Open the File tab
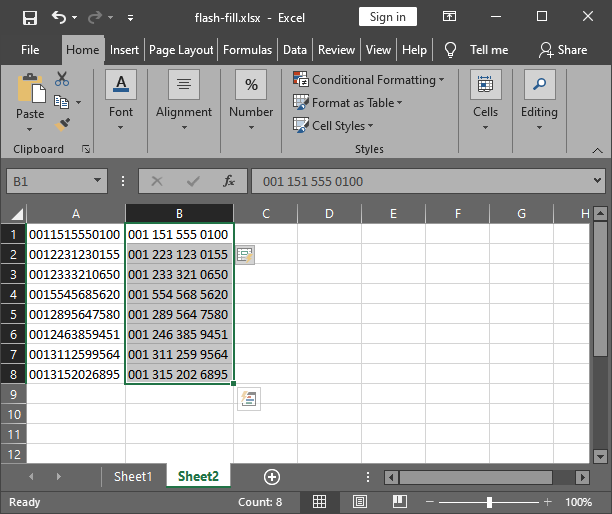The height and width of the screenshot is (514, 612). pos(30,50)
